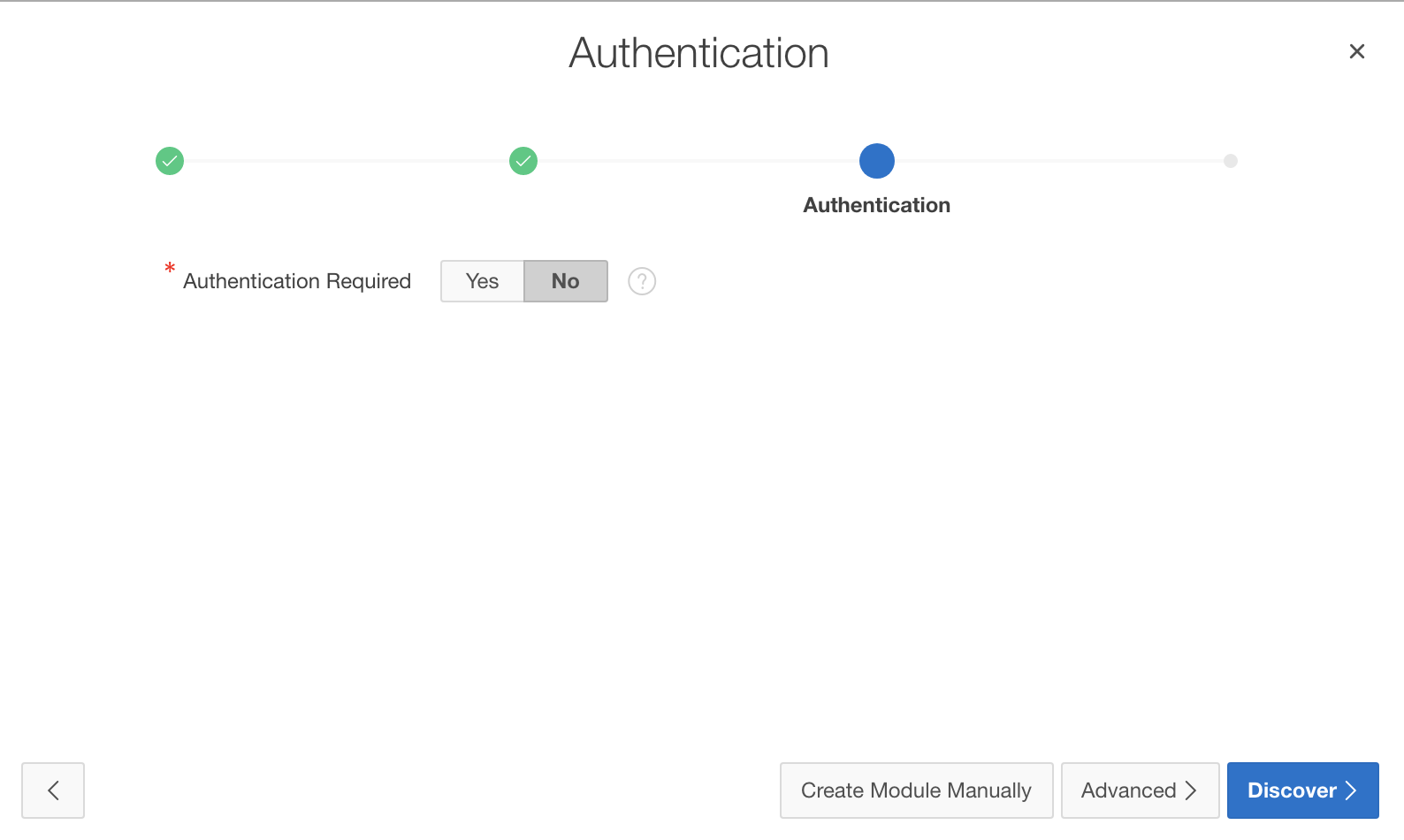Click the chevron on the Discover button
This screenshot has height=840, width=1404.
[x=1351, y=790]
